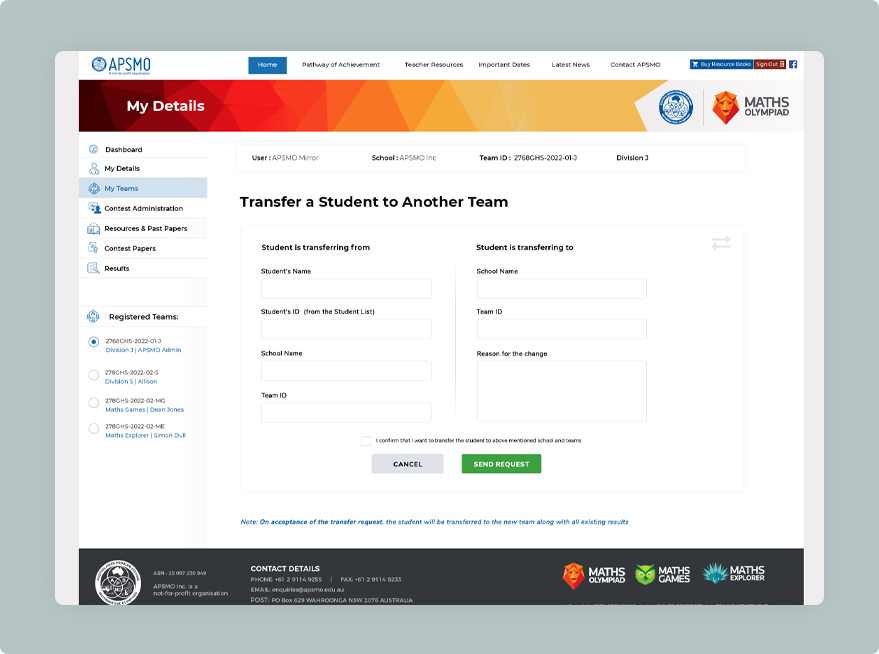879x654 pixels.
Task: Select team 2768GHS-2022-01-J radio button
Action: coord(94,342)
